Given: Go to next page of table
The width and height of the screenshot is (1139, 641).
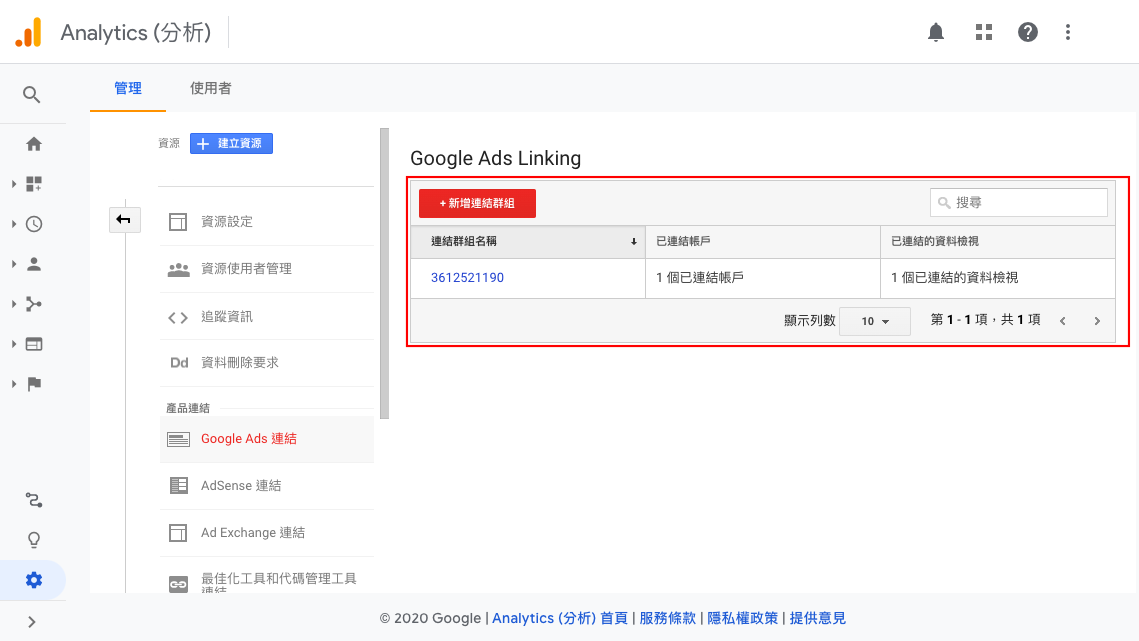Looking at the screenshot, I should point(1097,321).
